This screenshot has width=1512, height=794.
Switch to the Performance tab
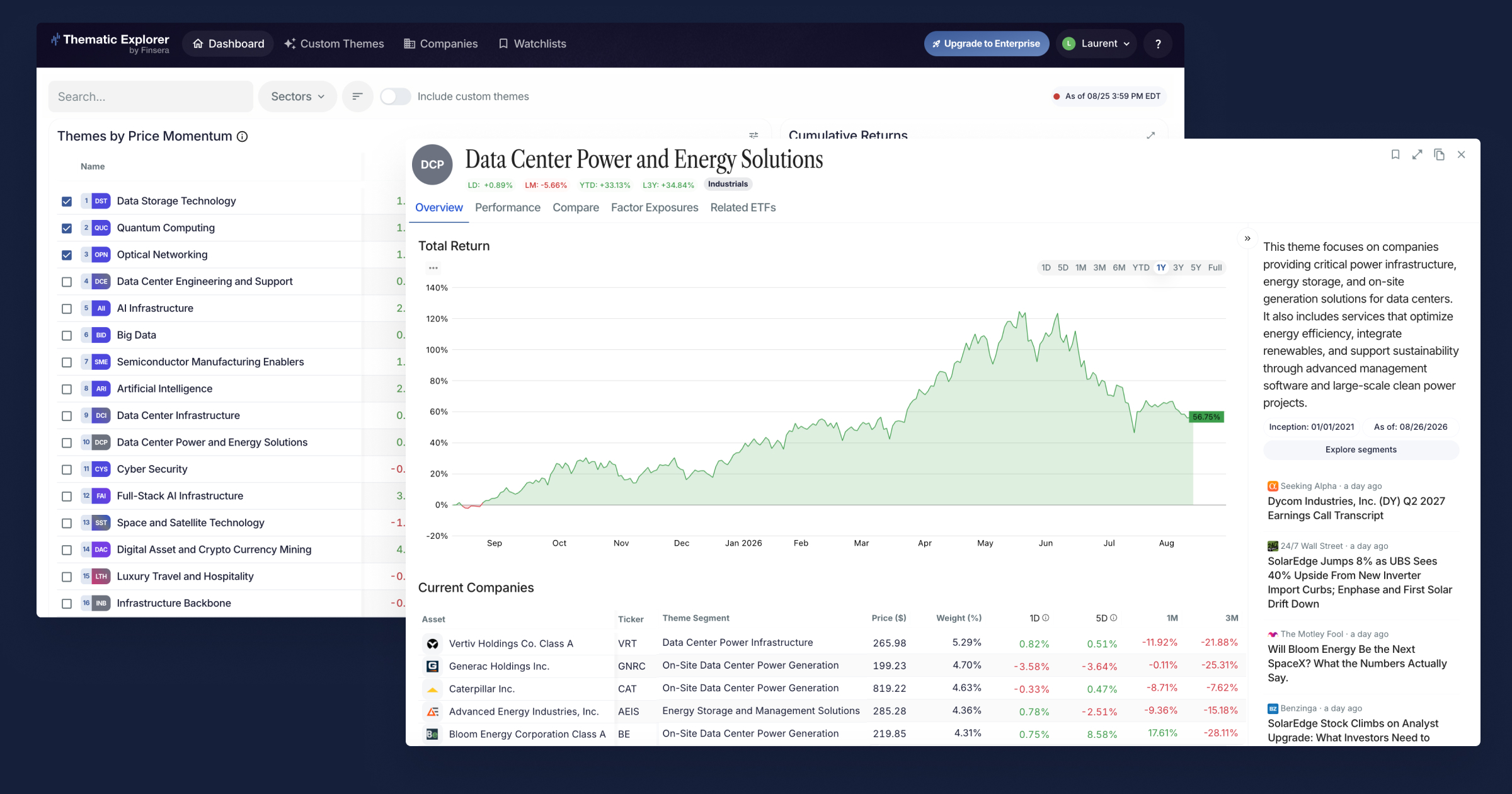pyautogui.click(x=508, y=207)
